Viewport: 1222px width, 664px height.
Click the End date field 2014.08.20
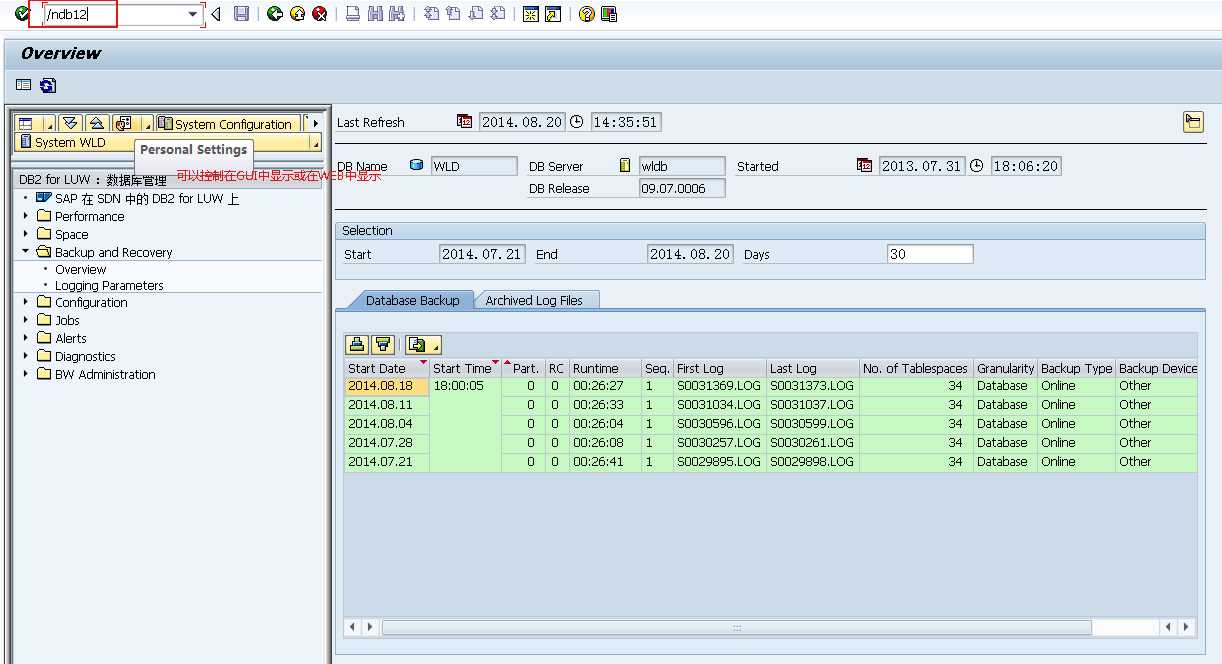coord(690,254)
